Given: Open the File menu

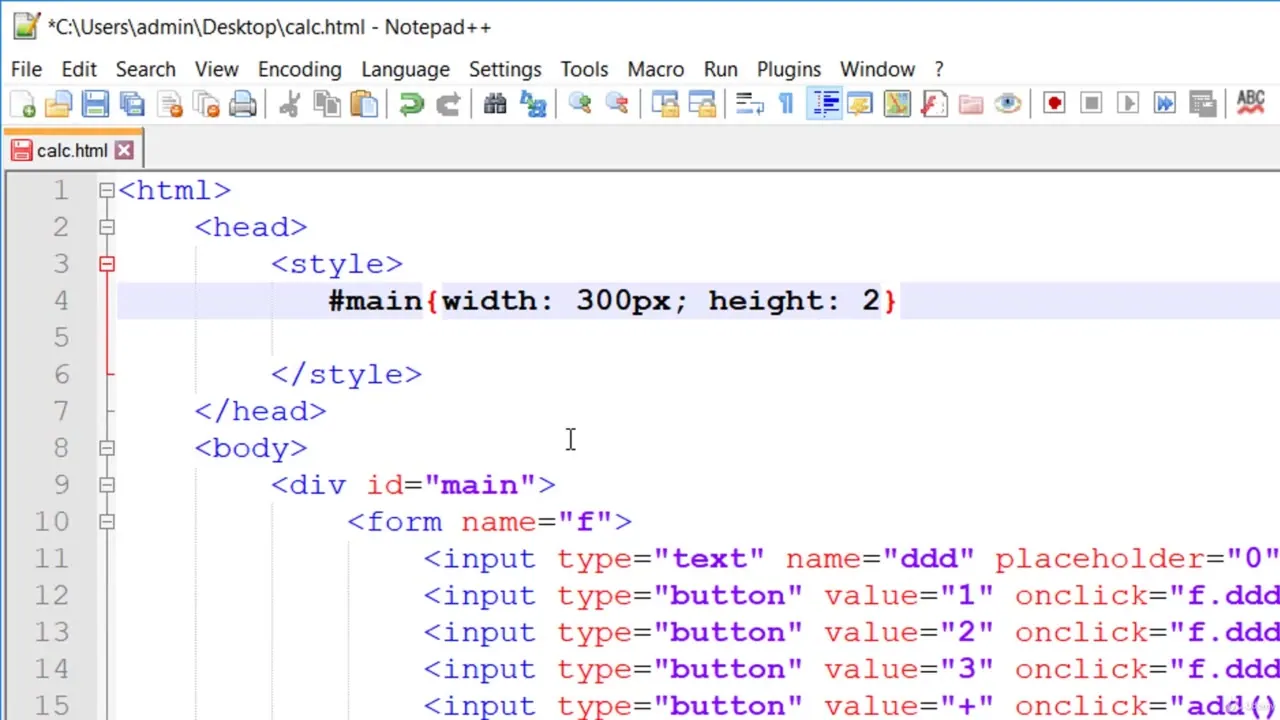Looking at the screenshot, I should click(26, 69).
